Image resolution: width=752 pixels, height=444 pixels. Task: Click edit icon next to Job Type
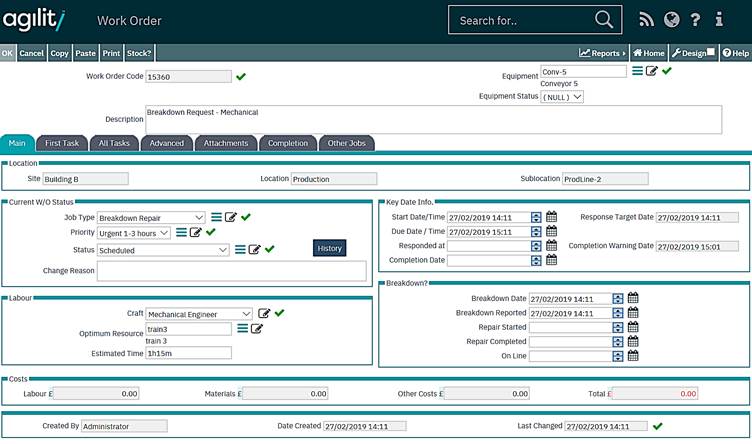tap(231, 217)
